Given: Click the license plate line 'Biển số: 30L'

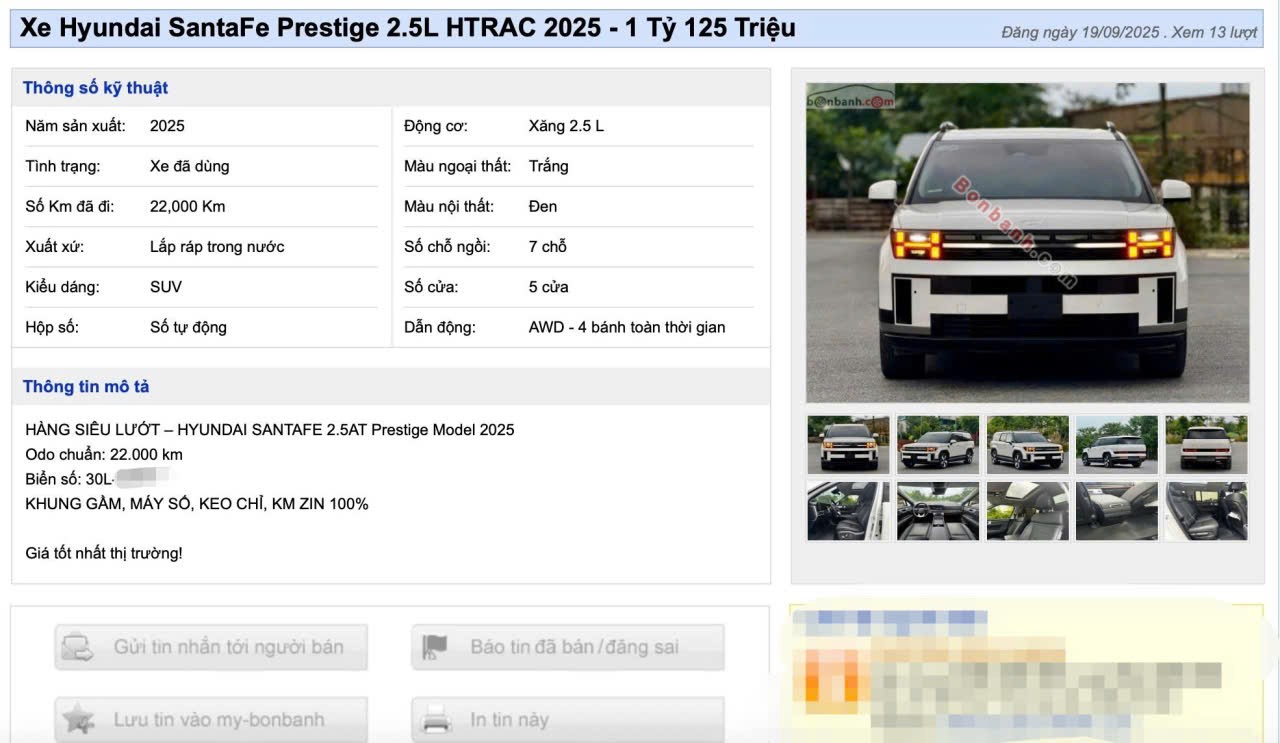Looking at the screenshot, I should pyautogui.click(x=70, y=479).
